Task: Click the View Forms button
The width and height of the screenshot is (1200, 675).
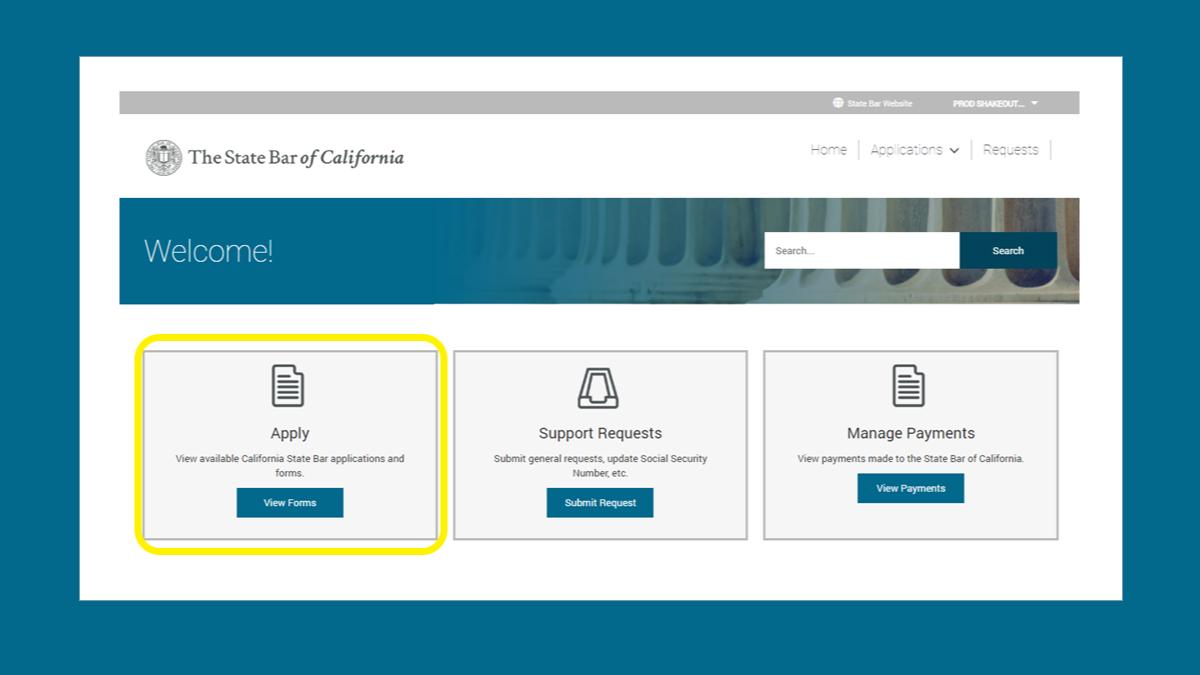Action: coord(290,503)
